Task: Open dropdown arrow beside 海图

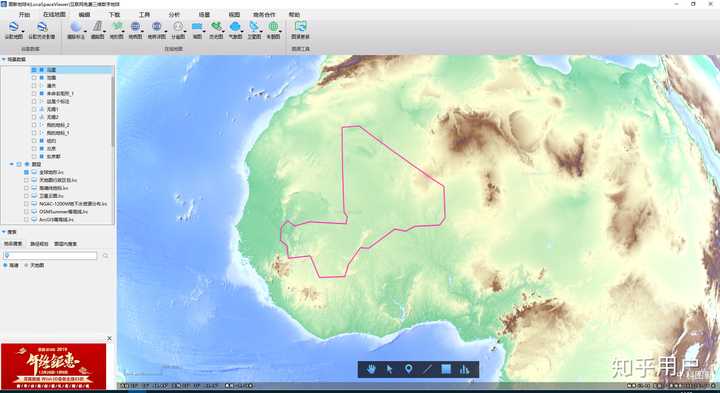Action: 204,31
